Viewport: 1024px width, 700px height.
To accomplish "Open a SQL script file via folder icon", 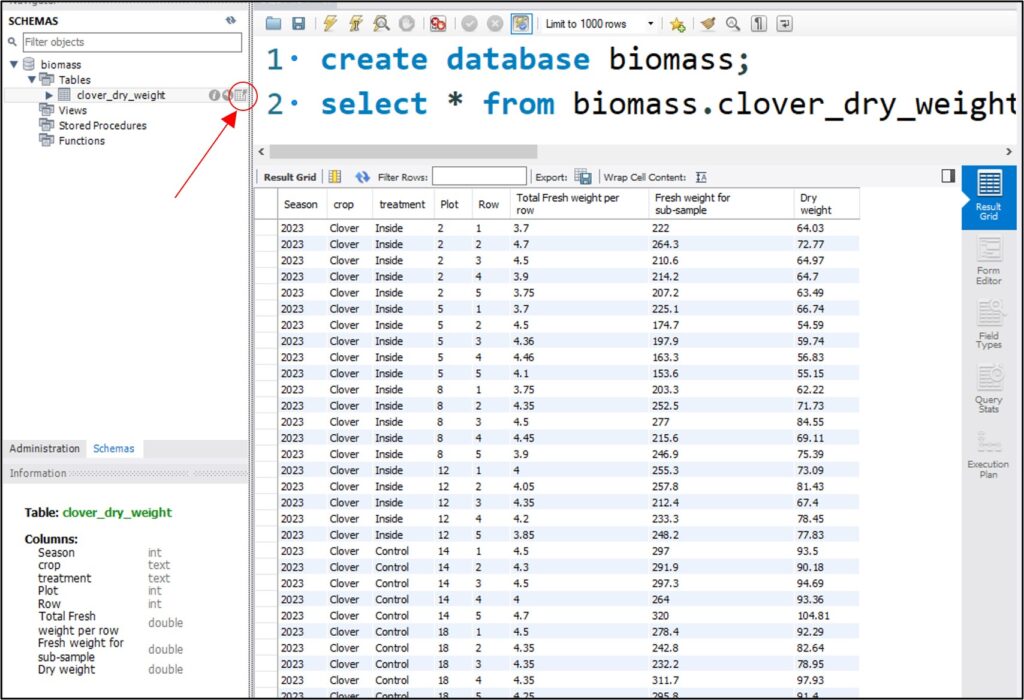I will pyautogui.click(x=274, y=24).
